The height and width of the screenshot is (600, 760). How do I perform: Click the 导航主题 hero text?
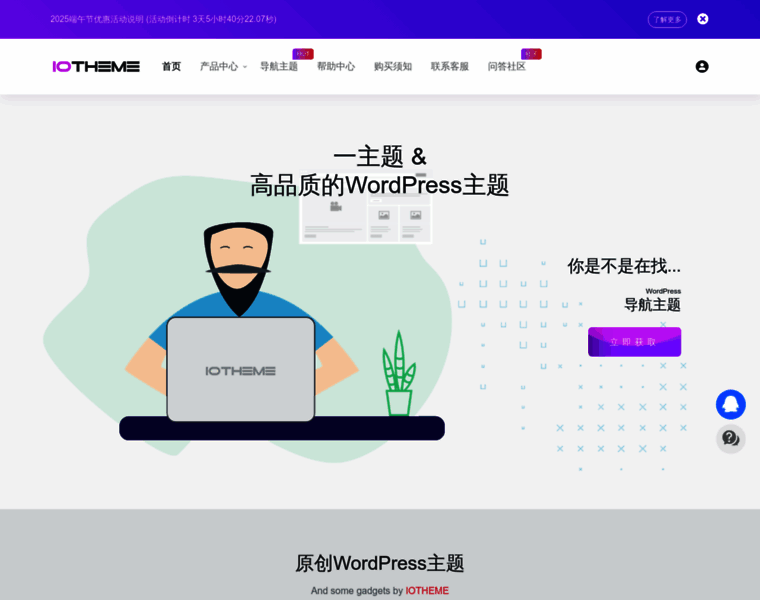[652, 305]
